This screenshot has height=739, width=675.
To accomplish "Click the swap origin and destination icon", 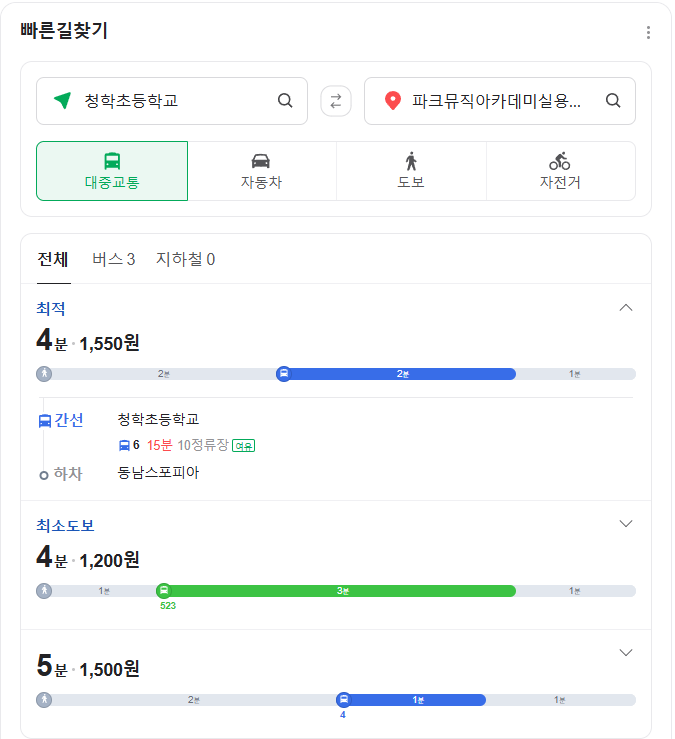I will click(x=335, y=101).
